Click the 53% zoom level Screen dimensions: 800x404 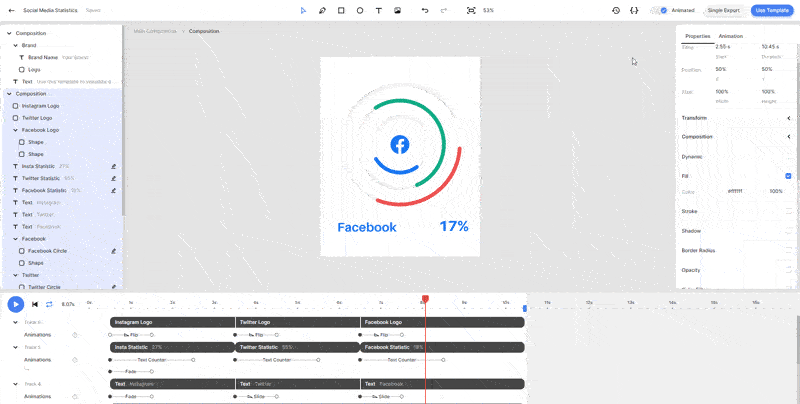[x=488, y=10]
